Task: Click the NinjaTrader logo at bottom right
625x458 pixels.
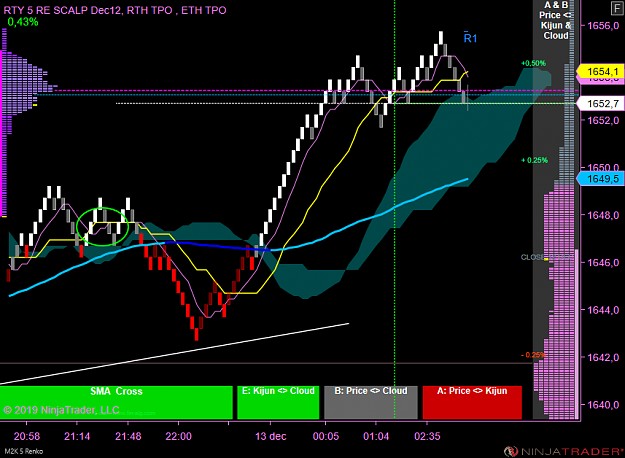Action: 564,451
